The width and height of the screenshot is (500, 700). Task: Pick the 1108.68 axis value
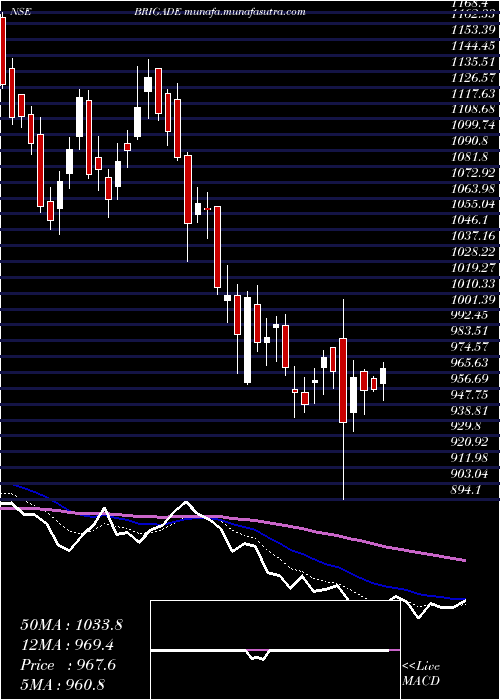[475, 109]
